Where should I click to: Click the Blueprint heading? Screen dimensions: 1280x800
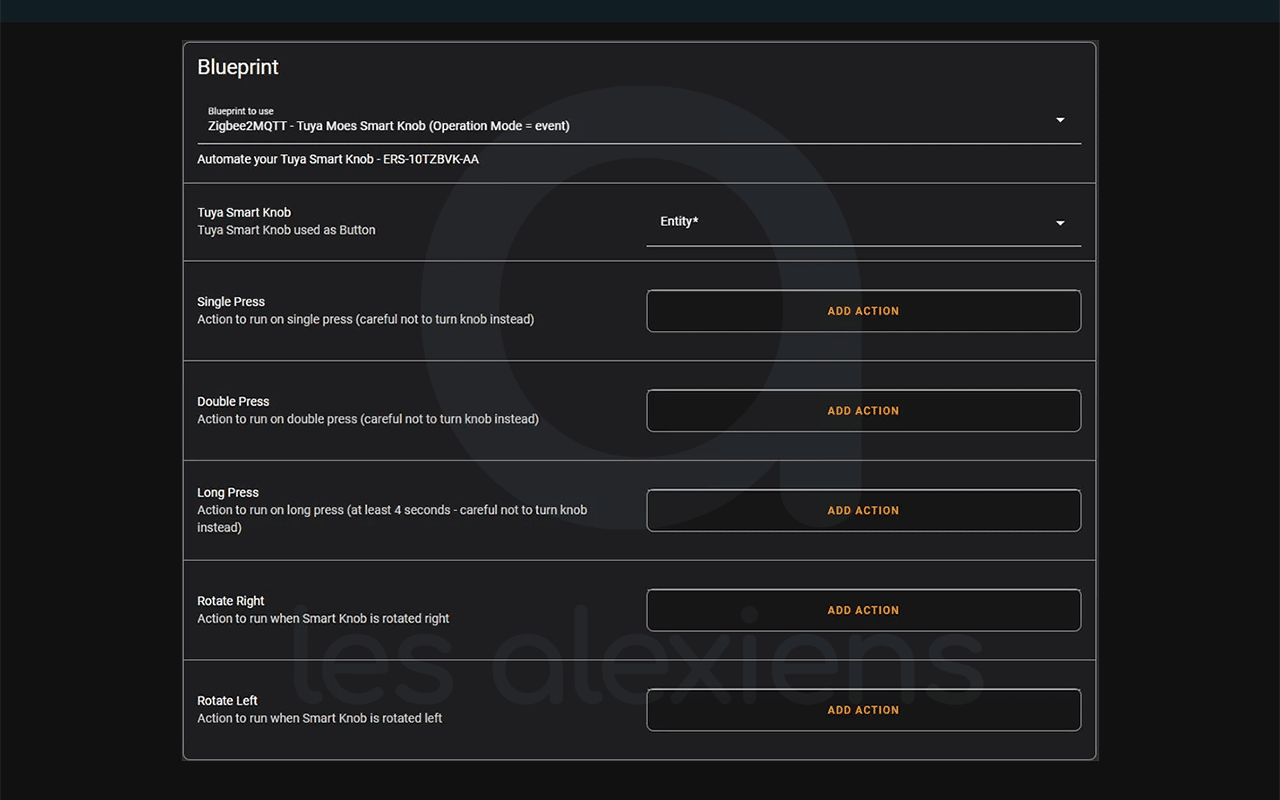click(x=238, y=67)
